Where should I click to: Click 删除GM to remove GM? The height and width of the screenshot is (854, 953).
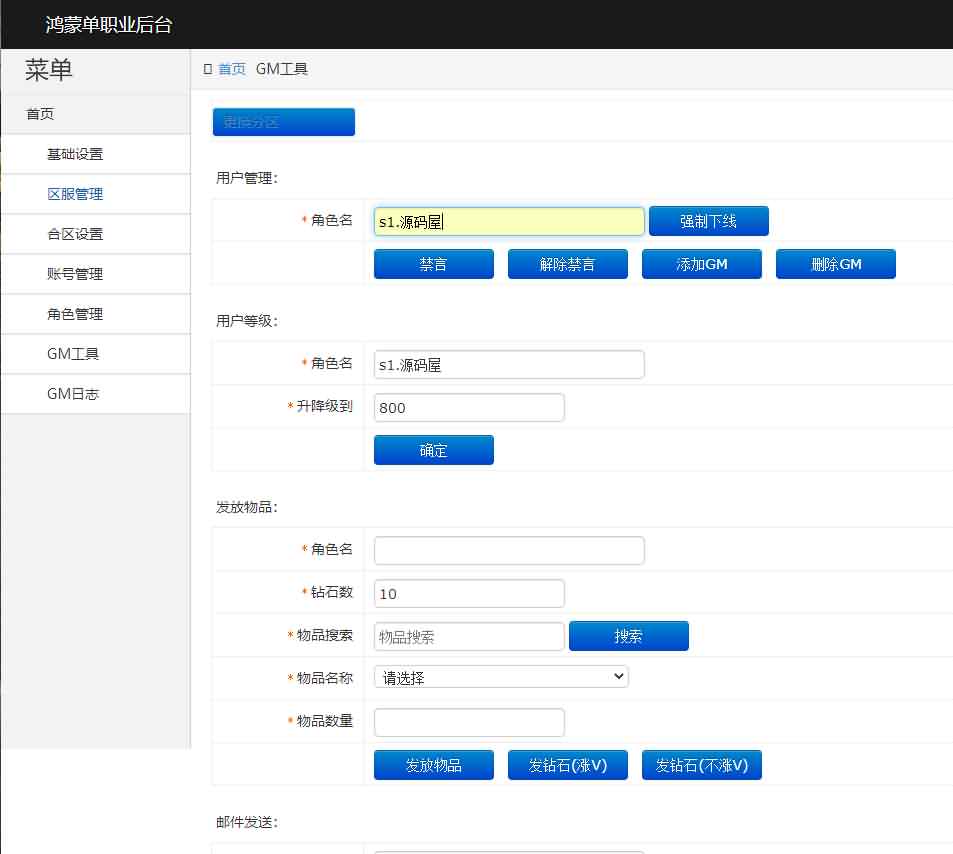(835, 263)
